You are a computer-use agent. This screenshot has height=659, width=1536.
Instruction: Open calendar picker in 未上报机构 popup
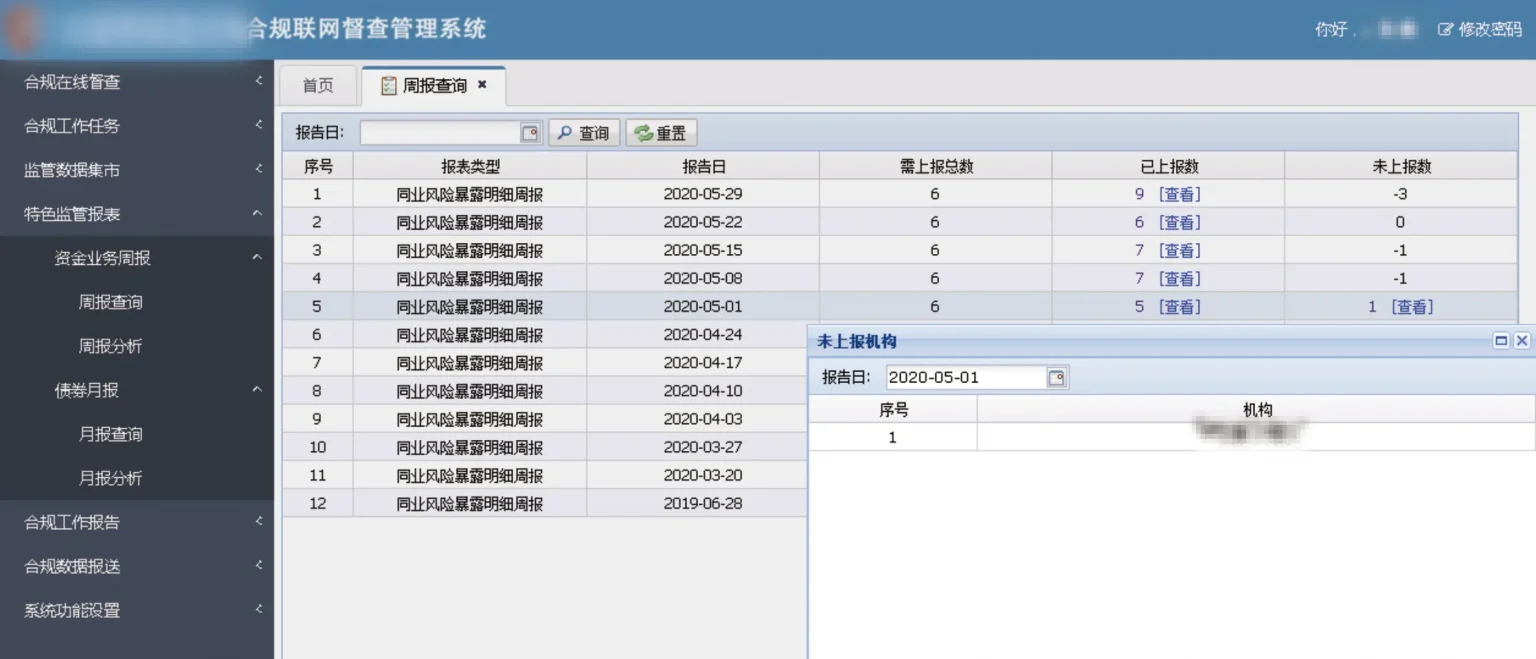pyautogui.click(x=1057, y=377)
